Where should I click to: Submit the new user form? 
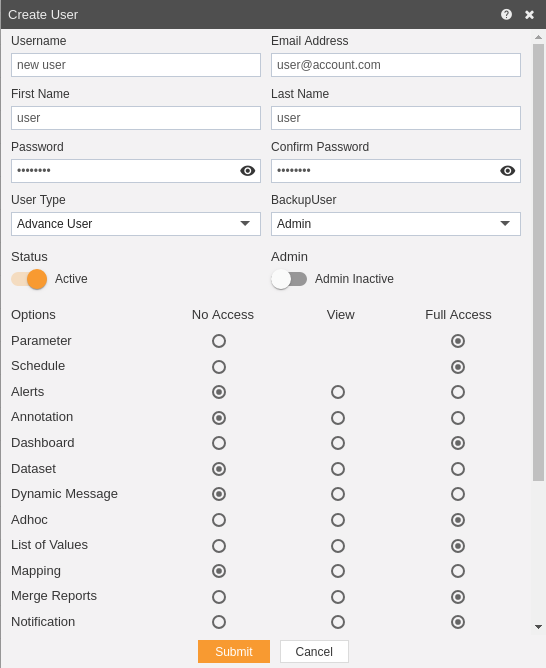coord(234,651)
